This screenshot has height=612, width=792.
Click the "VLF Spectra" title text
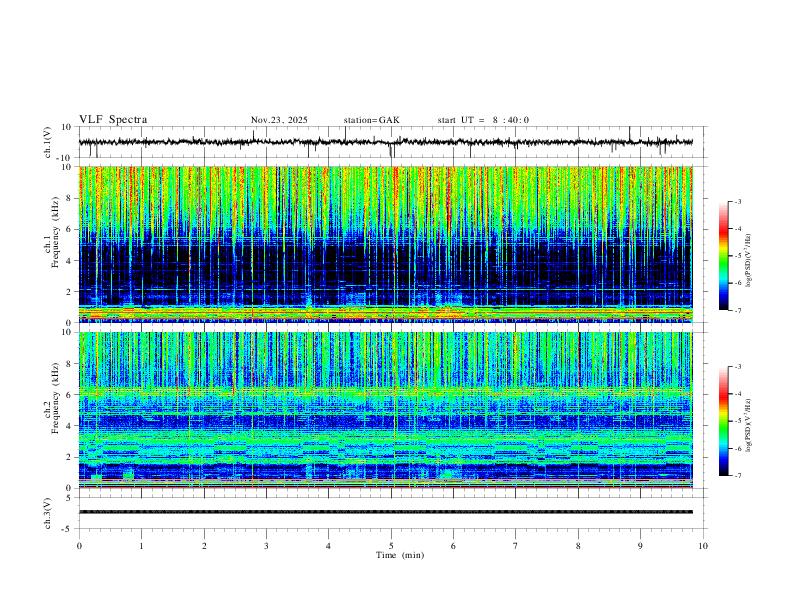113,120
